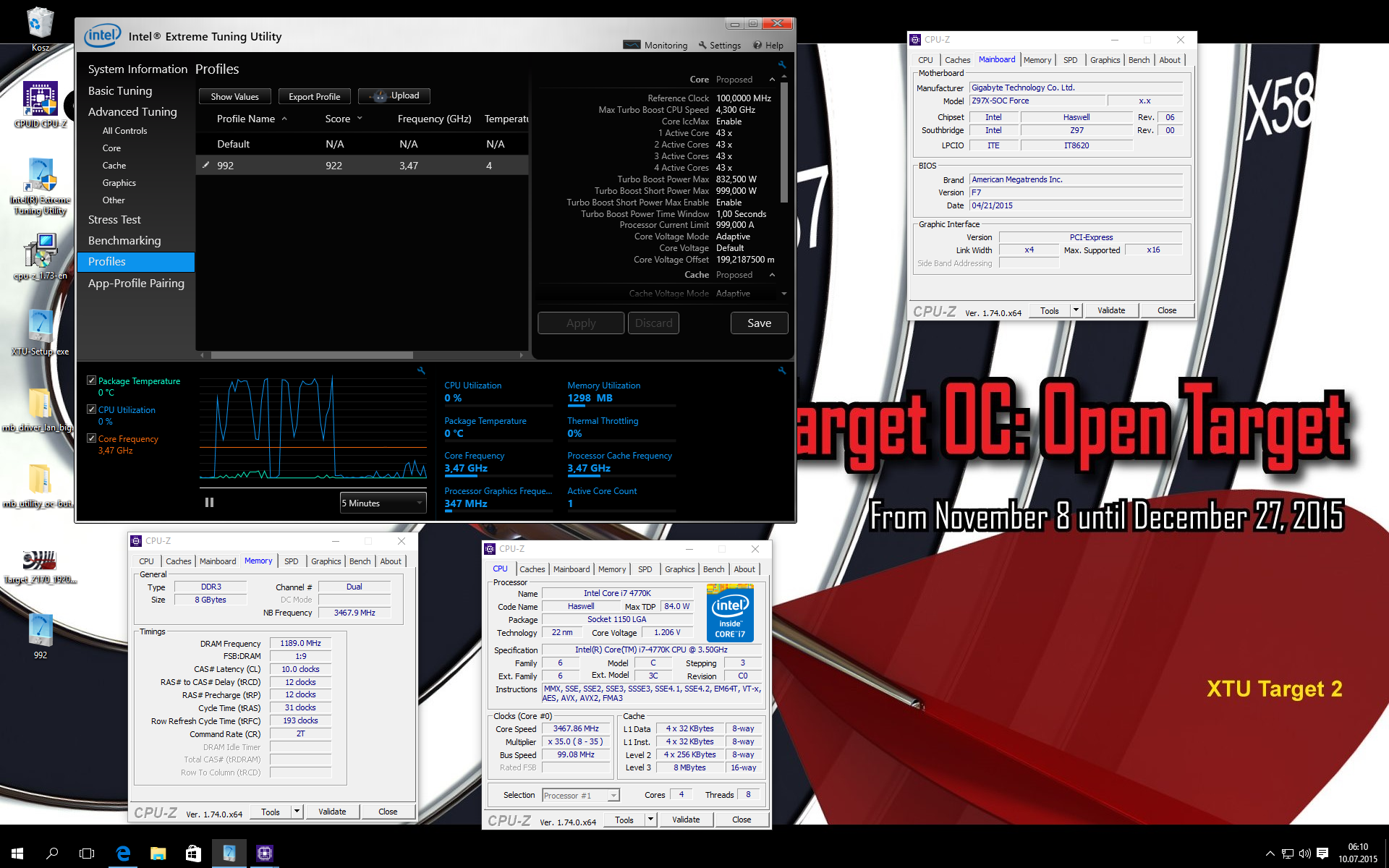The width and height of the screenshot is (1389, 868).
Task: Toggle CPU Utilization graph checkbox
Action: point(92,409)
